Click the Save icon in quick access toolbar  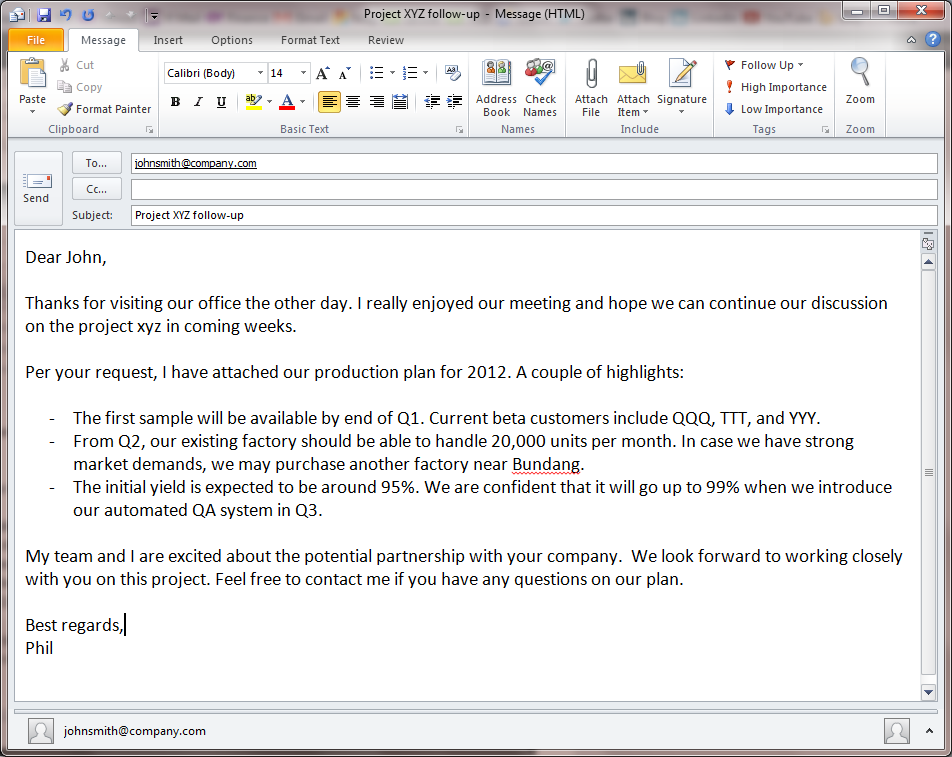click(x=44, y=15)
